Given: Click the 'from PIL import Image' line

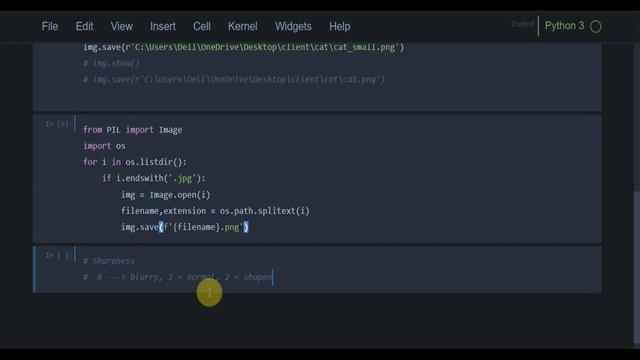Looking at the screenshot, I should pyautogui.click(x=133, y=130).
